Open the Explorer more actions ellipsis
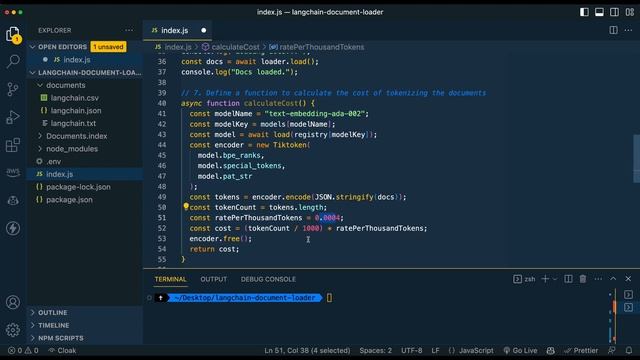640x360 pixels. [x=129, y=30]
